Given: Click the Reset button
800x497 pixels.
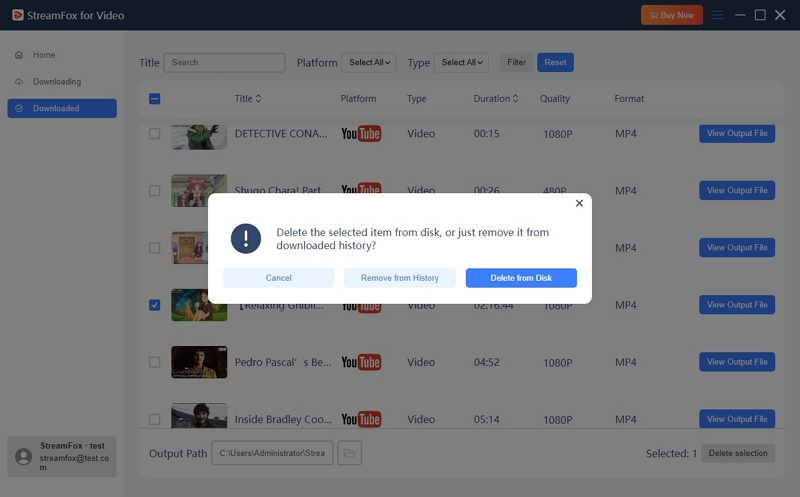Looking at the screenshot, I should (x=555, y=62).
